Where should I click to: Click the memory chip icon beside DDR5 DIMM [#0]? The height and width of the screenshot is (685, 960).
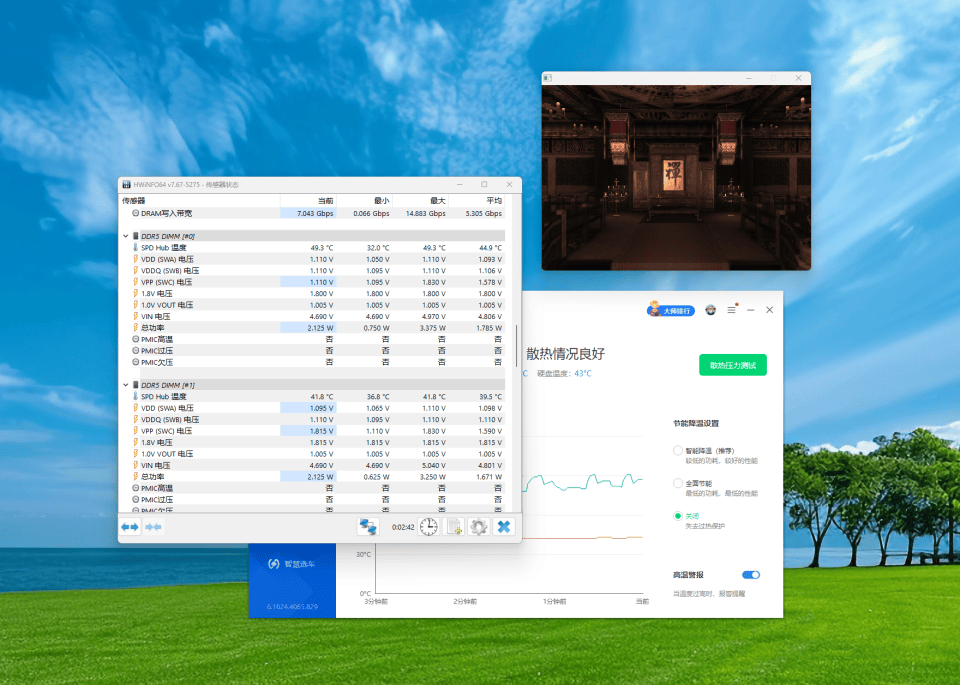135,236
